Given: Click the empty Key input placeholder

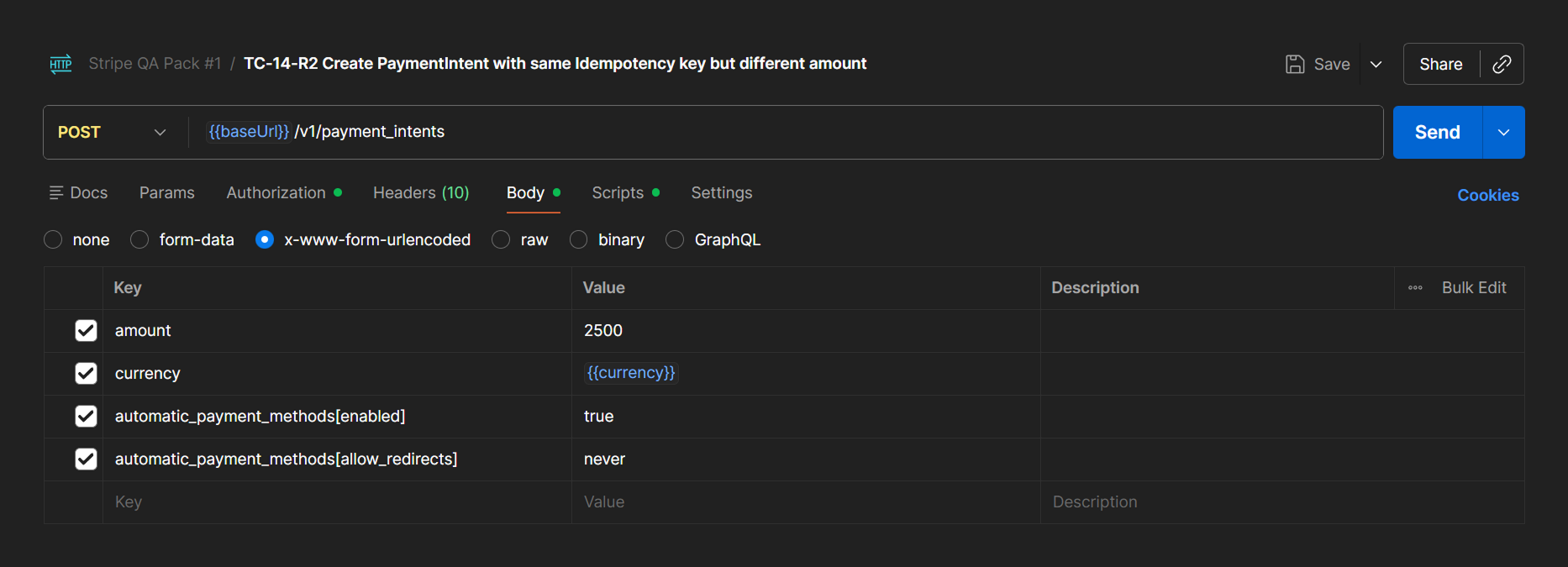Looking at the screenshot, I should (337, 501).
